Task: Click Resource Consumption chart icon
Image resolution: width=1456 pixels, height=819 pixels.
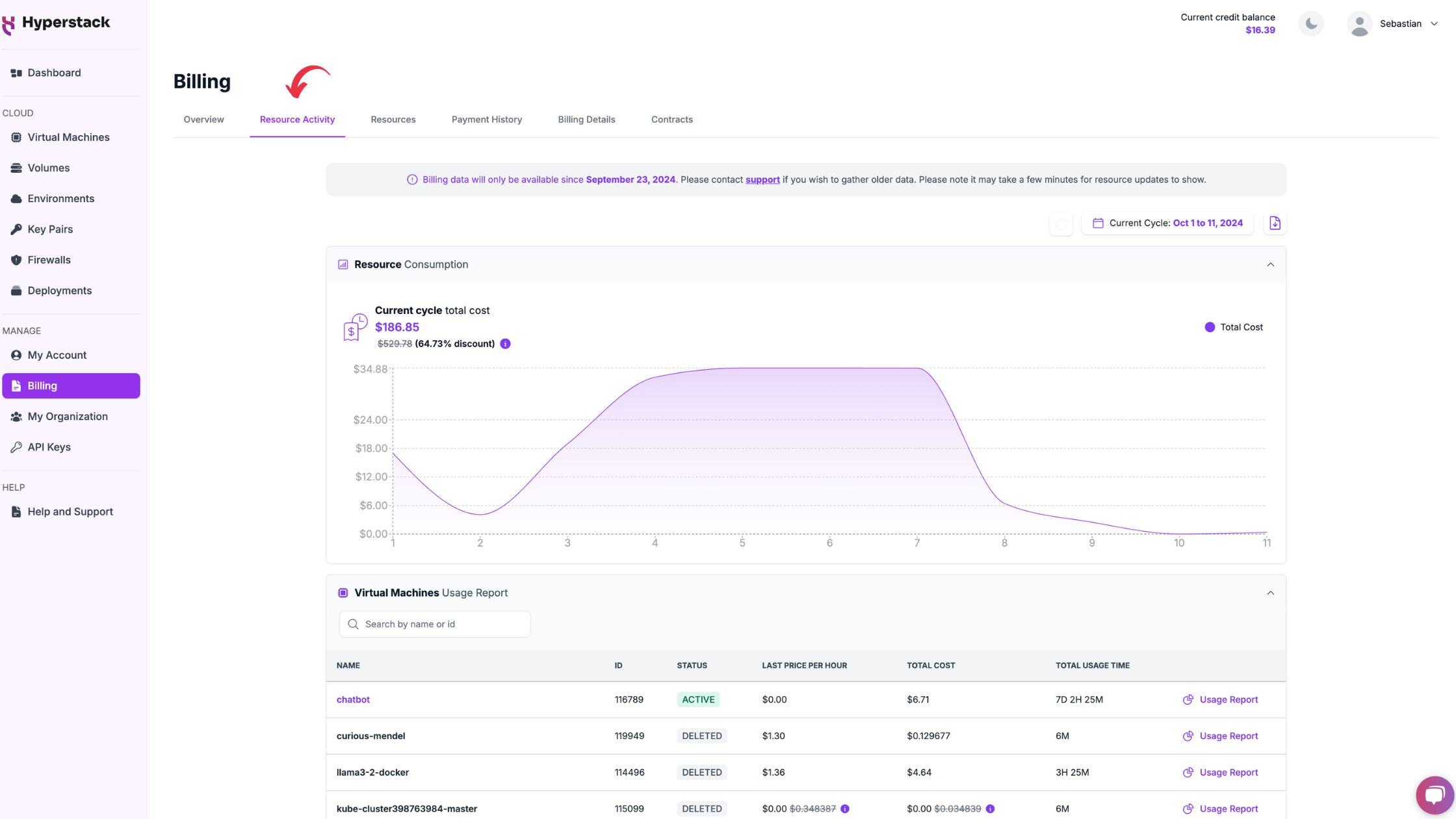Action: pos(343,265)
